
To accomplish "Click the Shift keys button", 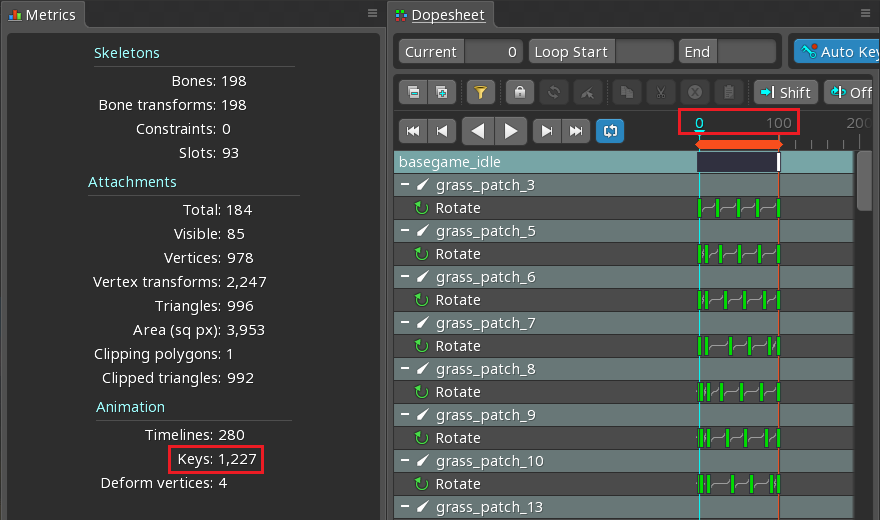I will coord(786,93).
